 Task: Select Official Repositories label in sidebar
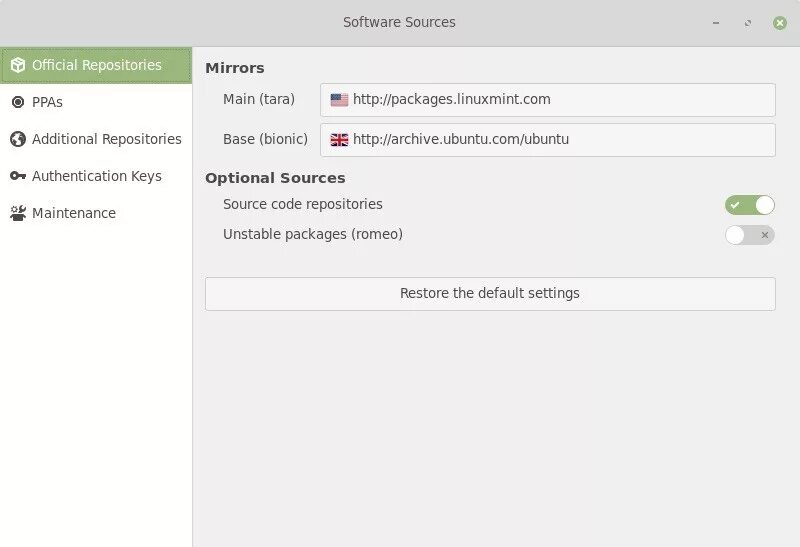[96, 65]
